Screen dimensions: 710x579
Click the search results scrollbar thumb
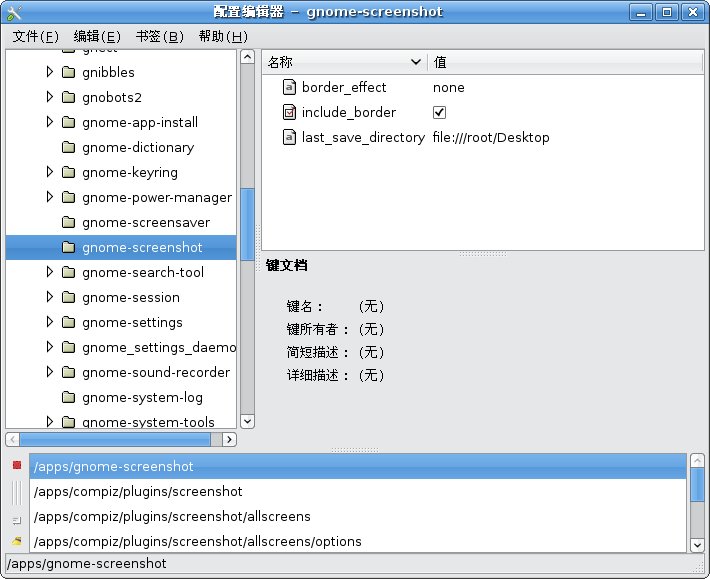(x=697, y=485)
